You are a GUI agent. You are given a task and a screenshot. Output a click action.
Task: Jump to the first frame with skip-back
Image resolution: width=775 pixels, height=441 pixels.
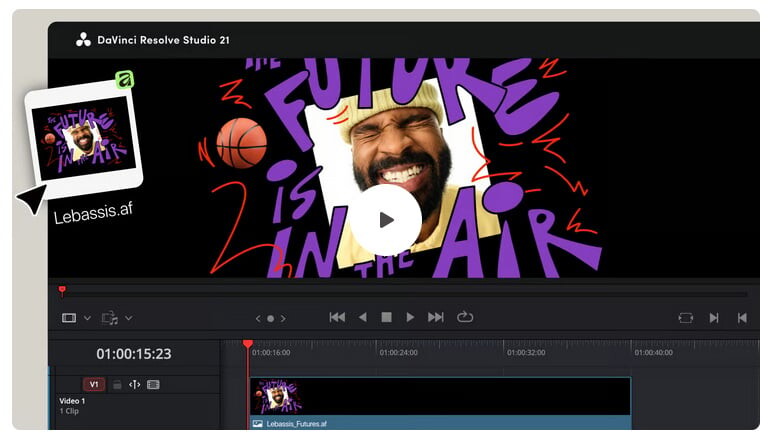(x=337, y=317)
